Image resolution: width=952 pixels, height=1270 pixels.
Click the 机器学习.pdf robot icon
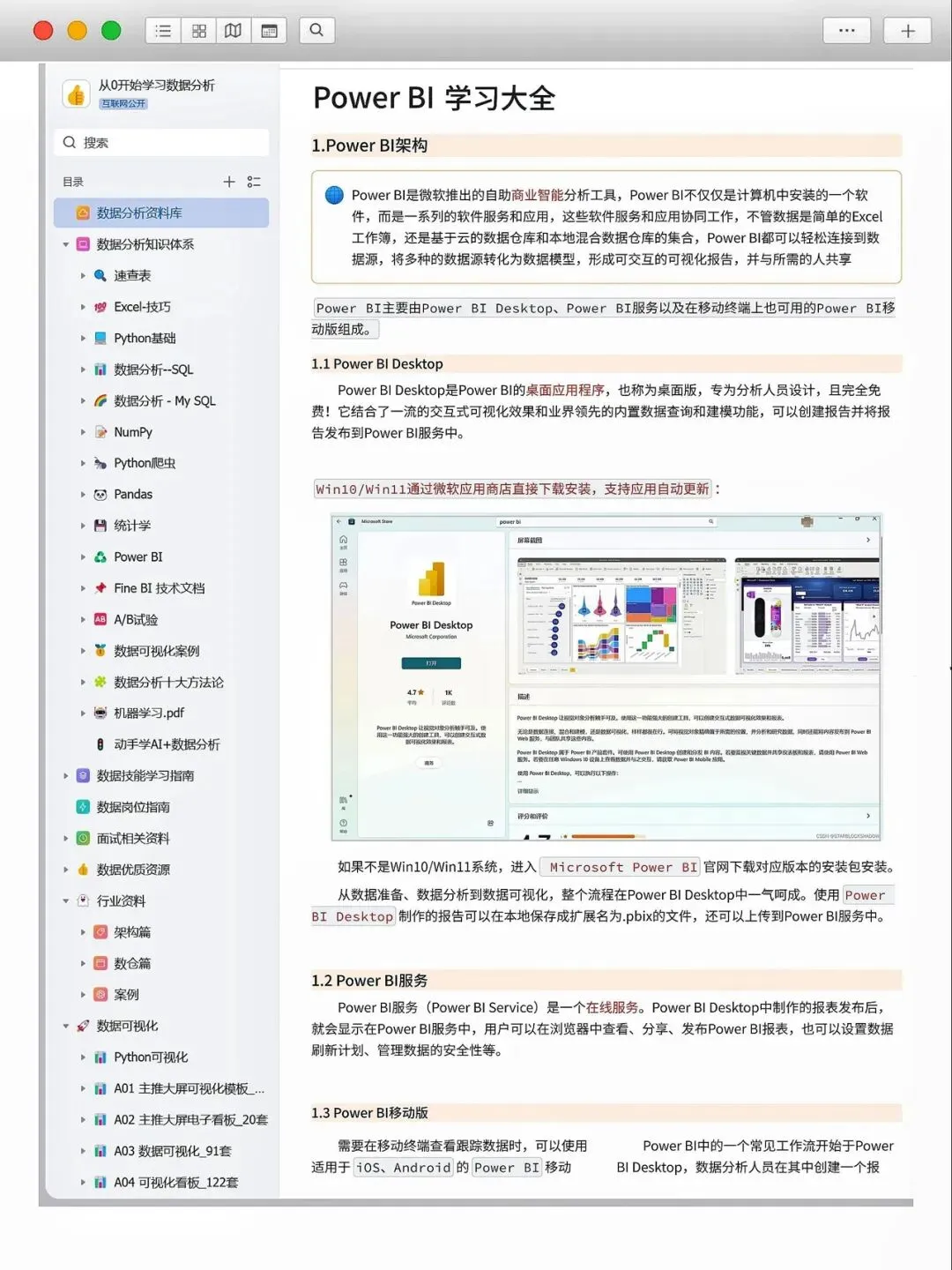pos(100,713)
